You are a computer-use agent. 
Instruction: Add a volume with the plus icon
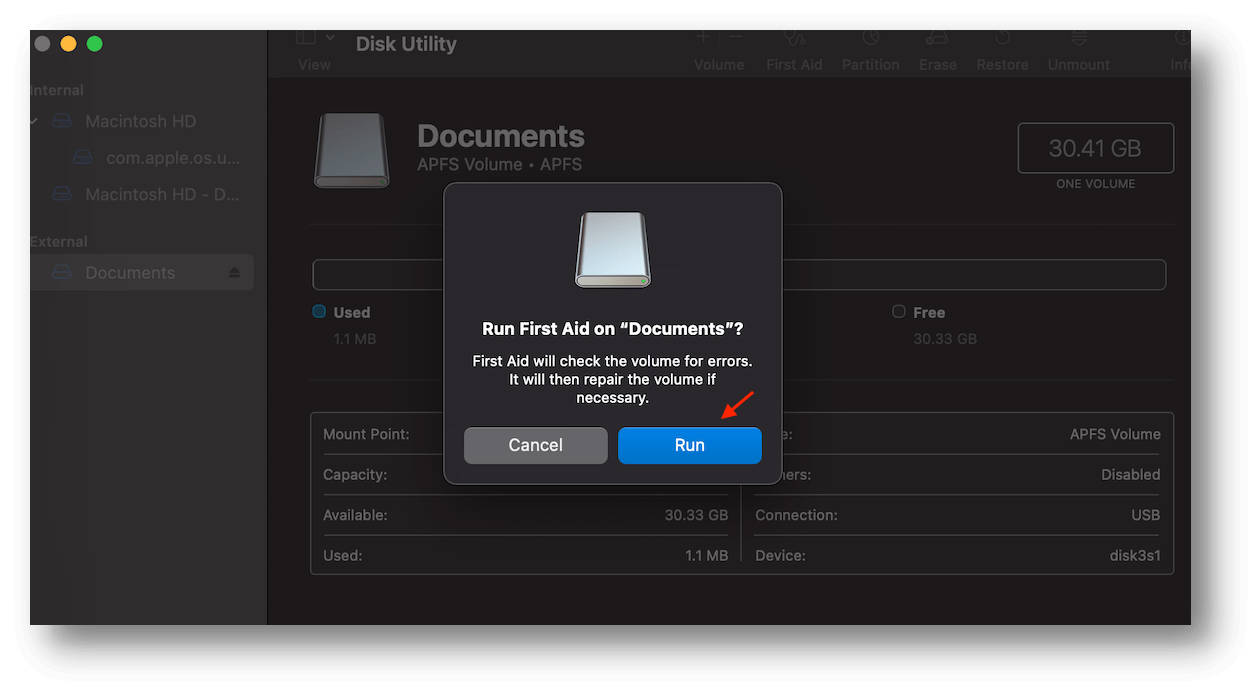[703, 37]
